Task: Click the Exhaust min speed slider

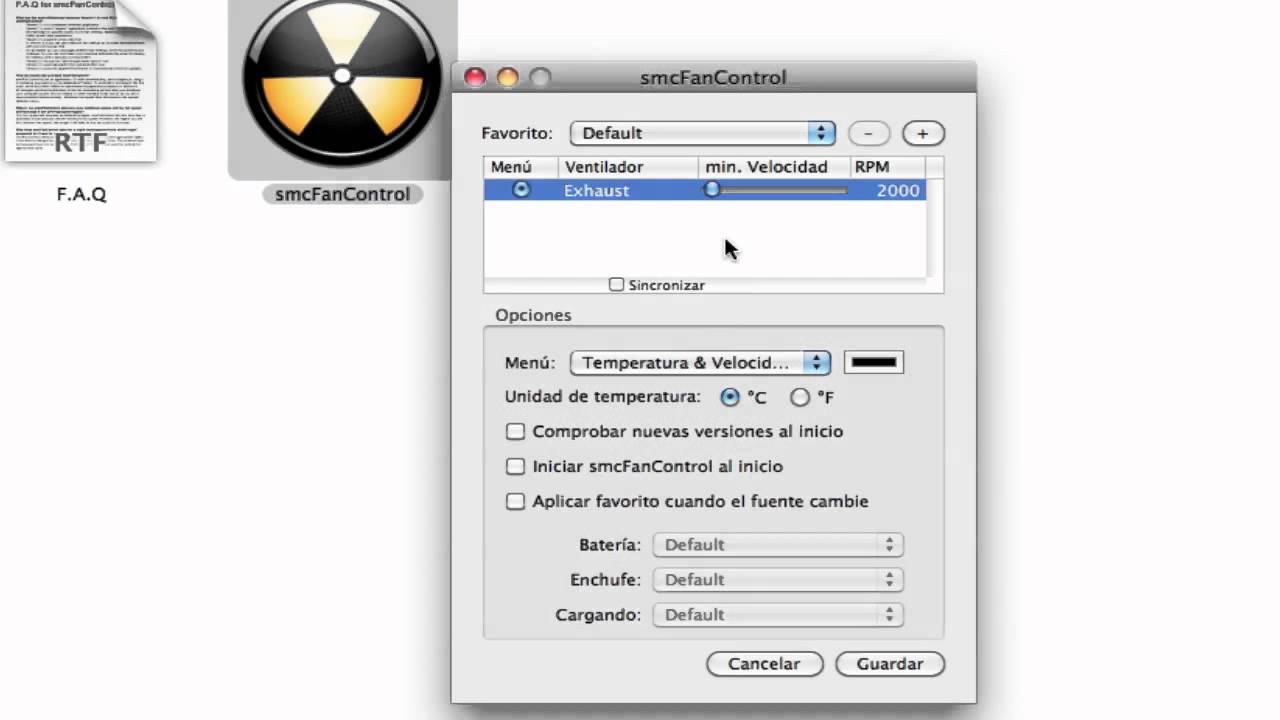Action: (x=776, y=189)
